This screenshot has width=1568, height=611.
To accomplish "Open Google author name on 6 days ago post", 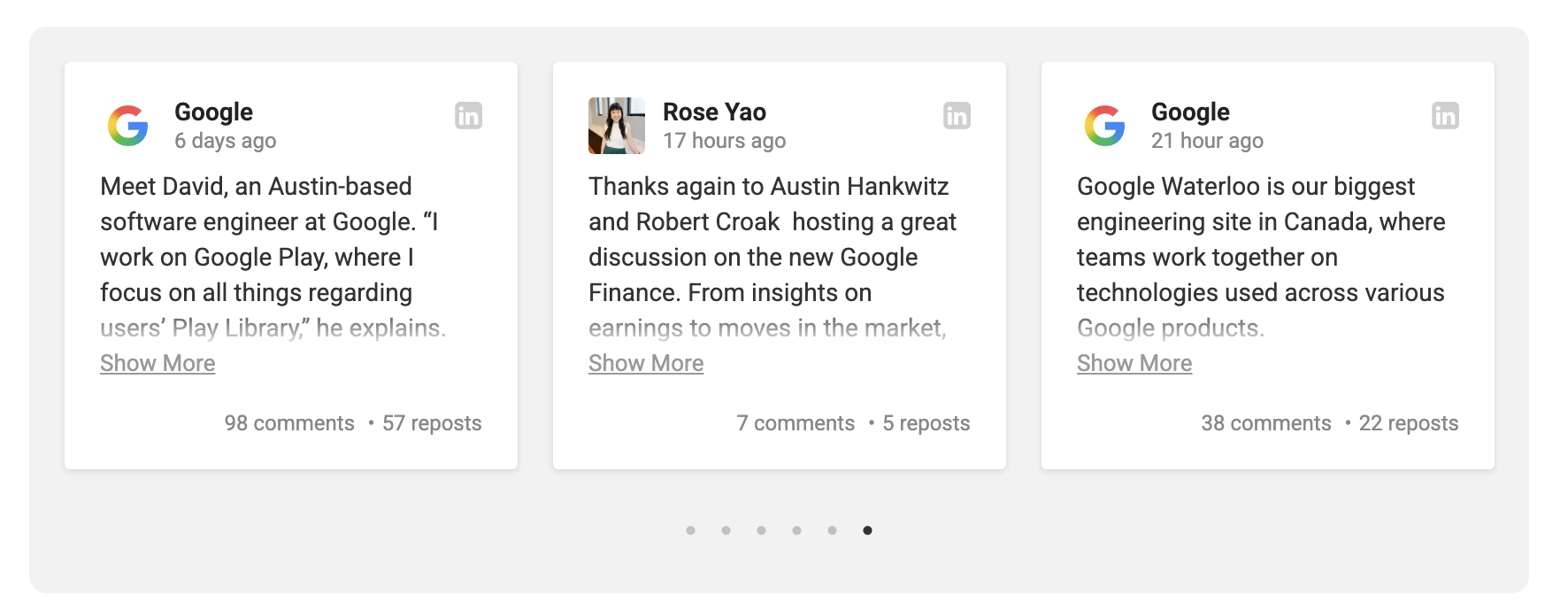I will click(x=213, y=112).
